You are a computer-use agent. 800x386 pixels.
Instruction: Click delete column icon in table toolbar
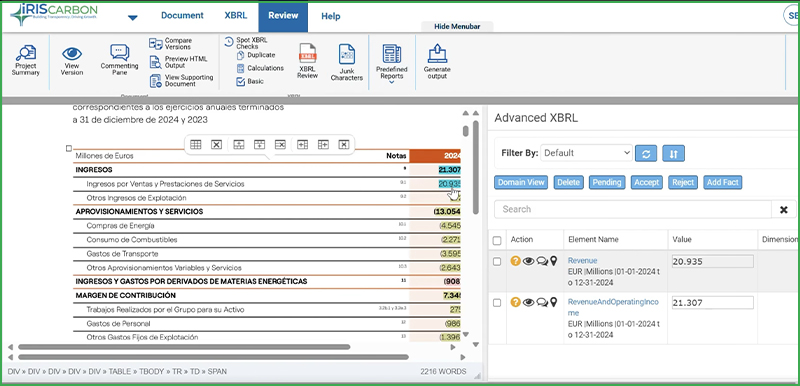click(x=344, y=145)
